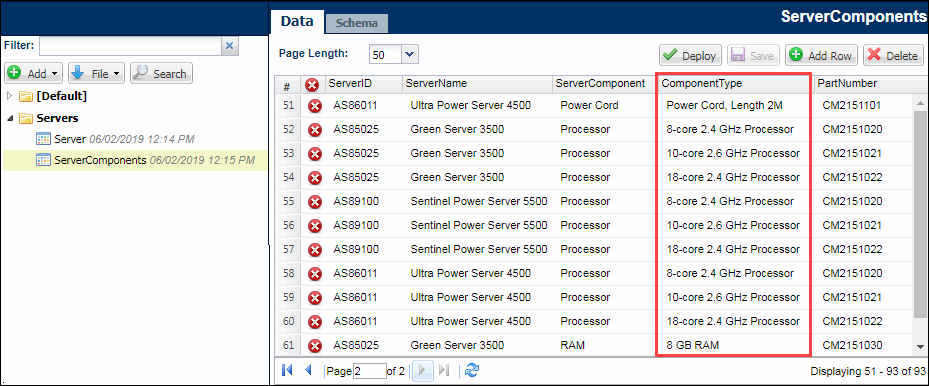Expand the [Default] folder node
This screenshot has width=929, height=386.
click(x=9, y=96)
